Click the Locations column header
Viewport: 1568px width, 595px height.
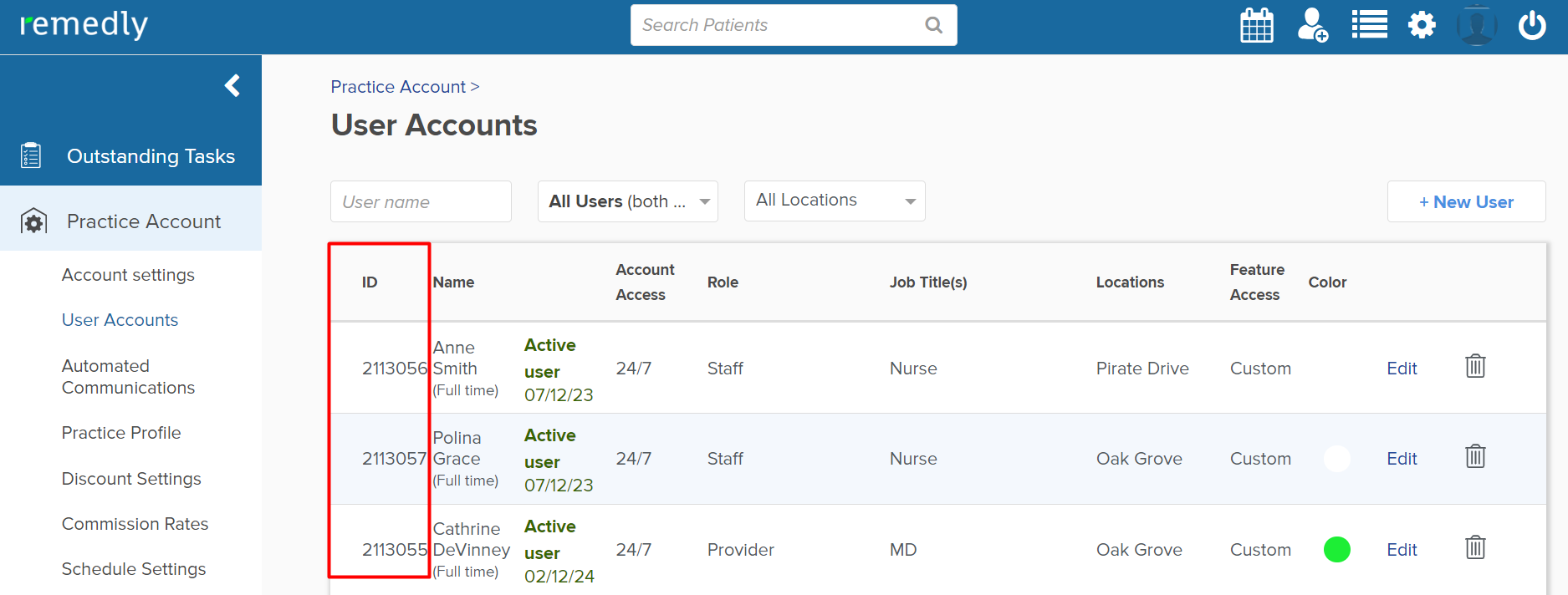pyautogui.click(x=1130, y=282)
